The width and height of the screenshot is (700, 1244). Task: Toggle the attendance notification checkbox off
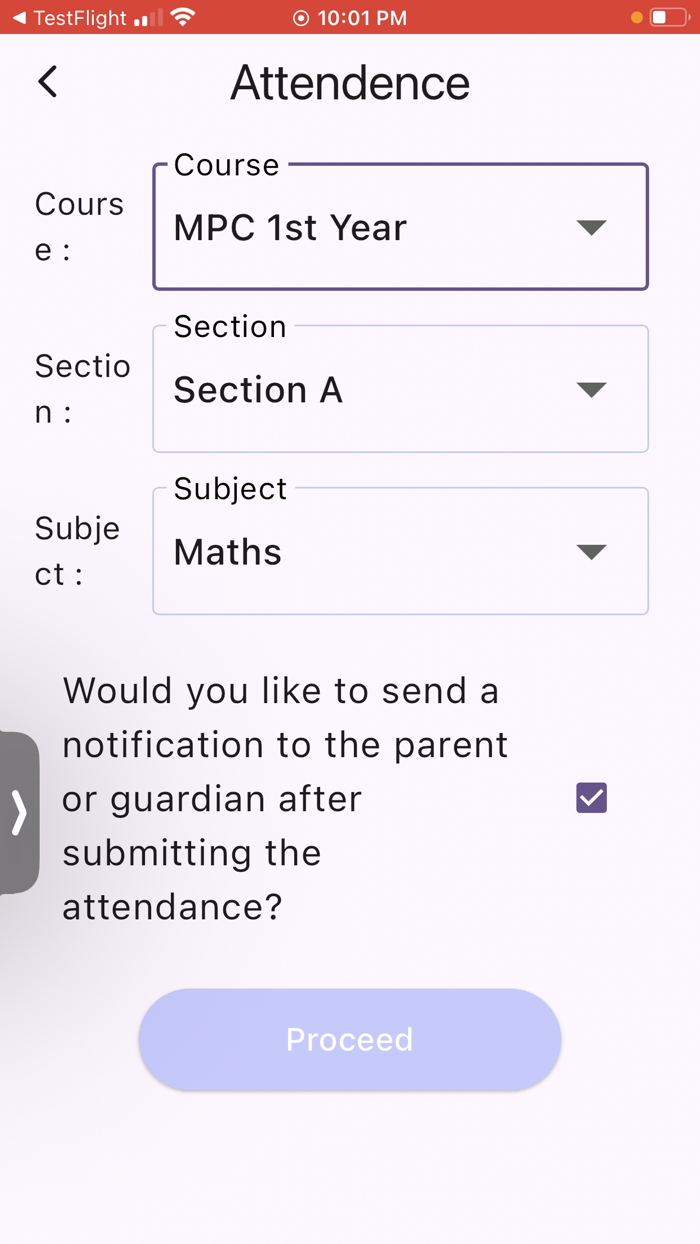[x=591, y=797]
